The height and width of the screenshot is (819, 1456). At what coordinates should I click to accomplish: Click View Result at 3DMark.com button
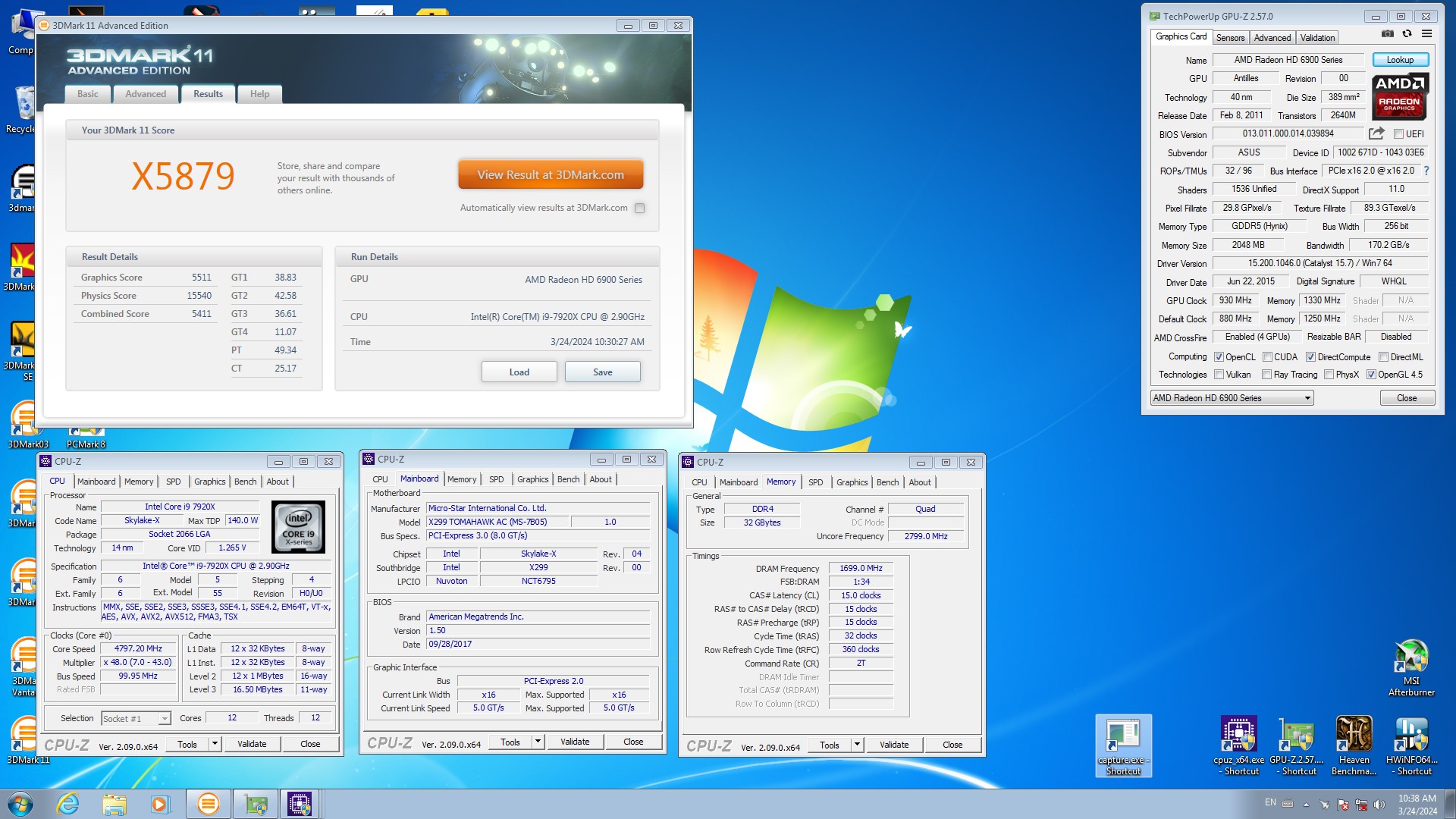click(551, 174)
